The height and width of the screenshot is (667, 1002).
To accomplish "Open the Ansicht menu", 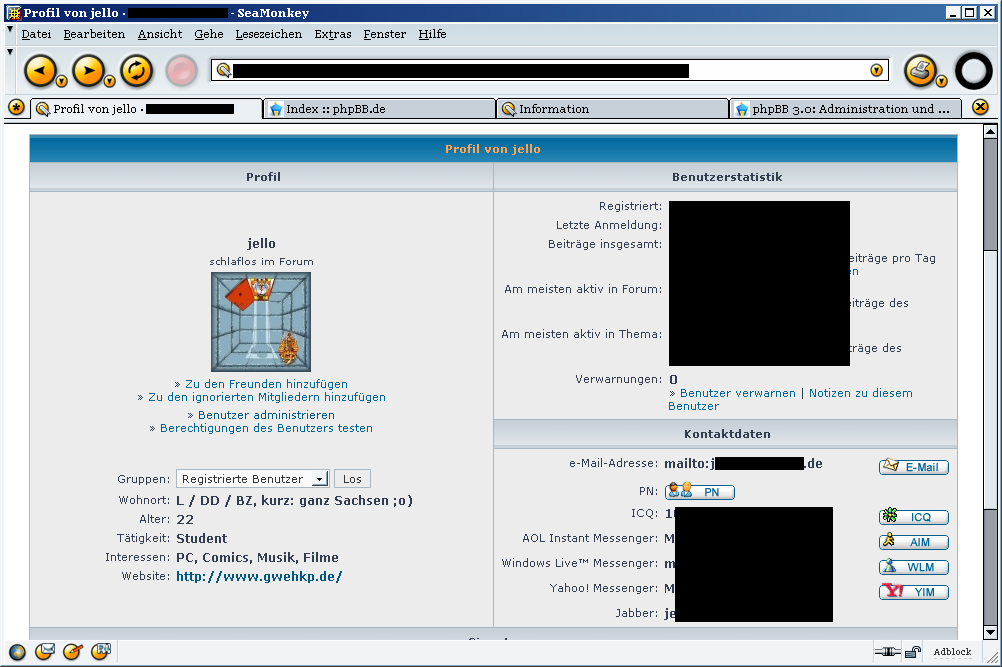I will [x=160, y=34].
